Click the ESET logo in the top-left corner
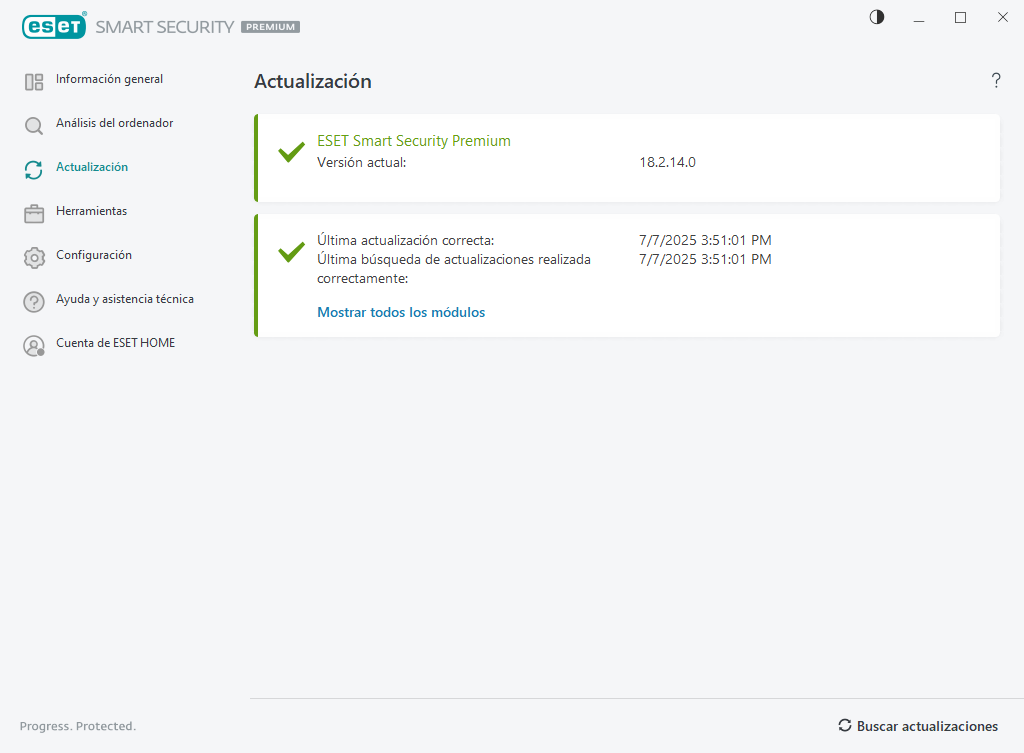1024x753 pixels. coord(54,26)
